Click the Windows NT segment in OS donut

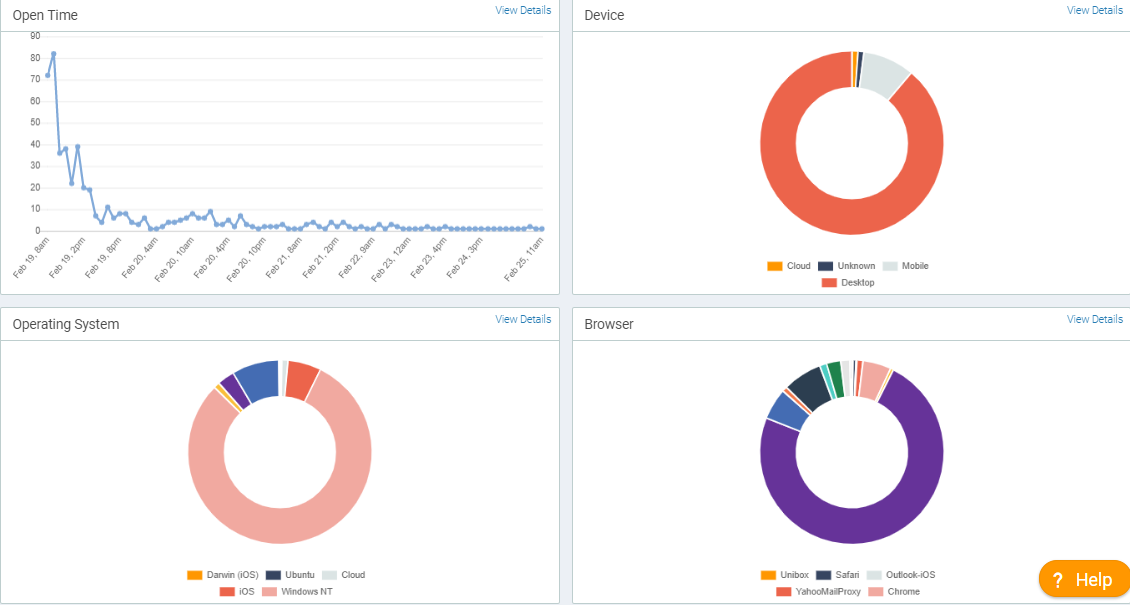280,526
